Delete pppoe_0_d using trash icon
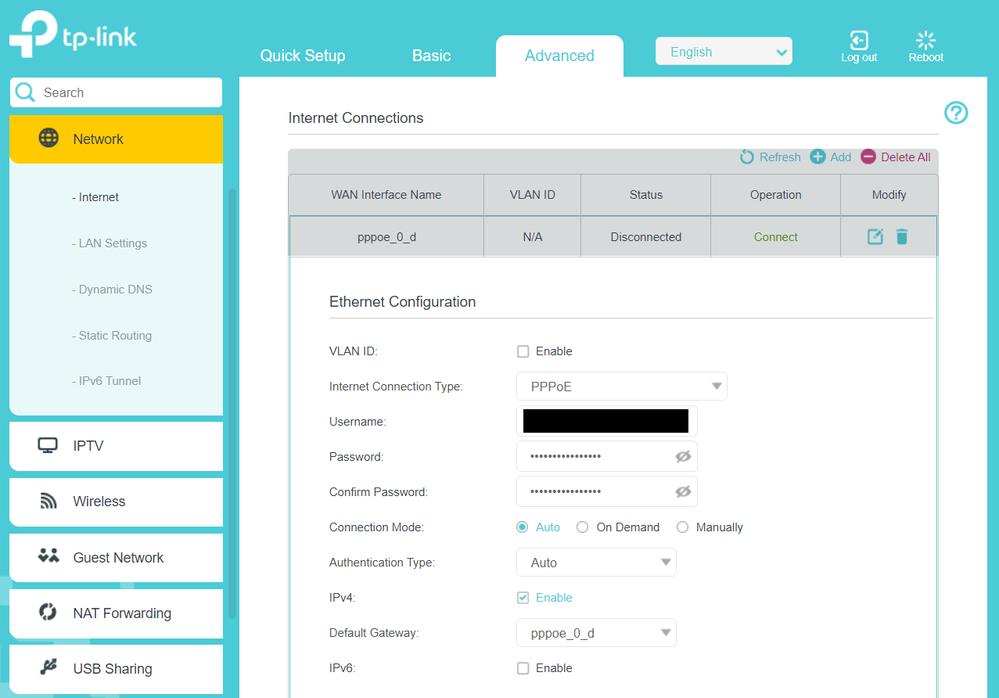Image resolution: width=999 pixels, height=698 pixels. [x=902, y=237]
